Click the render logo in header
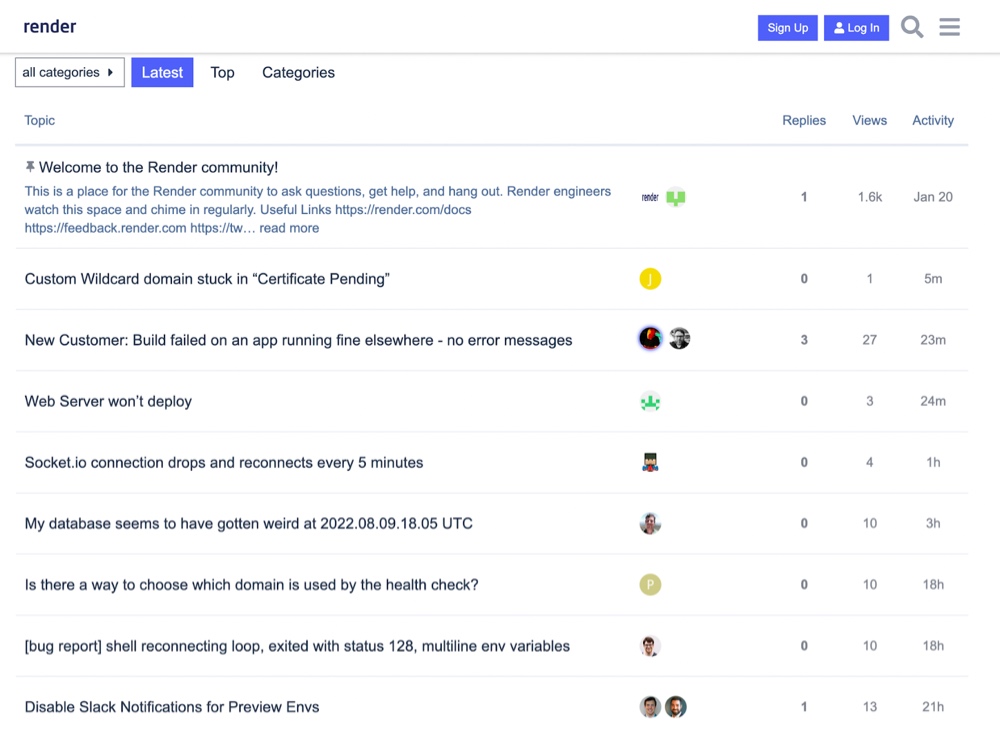This screenshot has width=1000, height=730. pyautogui.click(x=50, y=26)
